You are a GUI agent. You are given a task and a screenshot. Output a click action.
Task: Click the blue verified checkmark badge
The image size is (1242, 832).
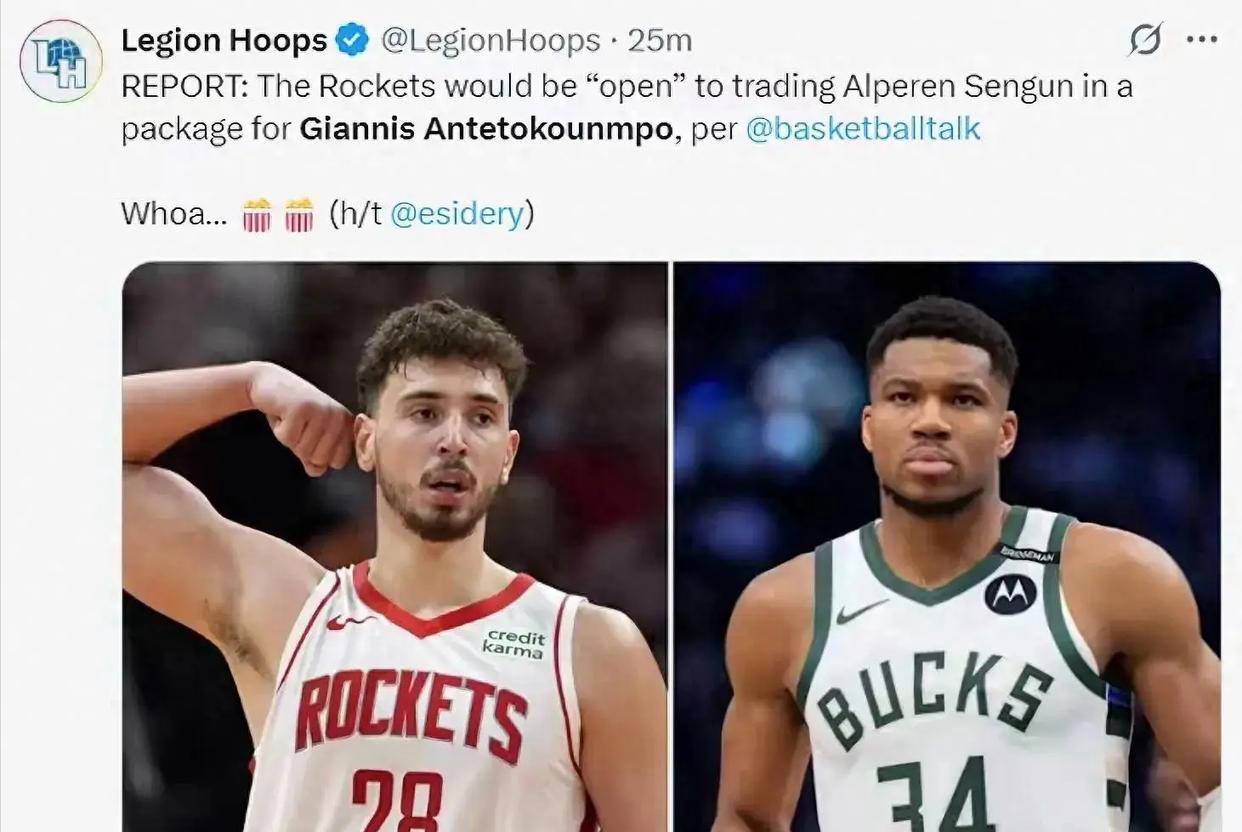pyautogui.click(x=350, y=41)
